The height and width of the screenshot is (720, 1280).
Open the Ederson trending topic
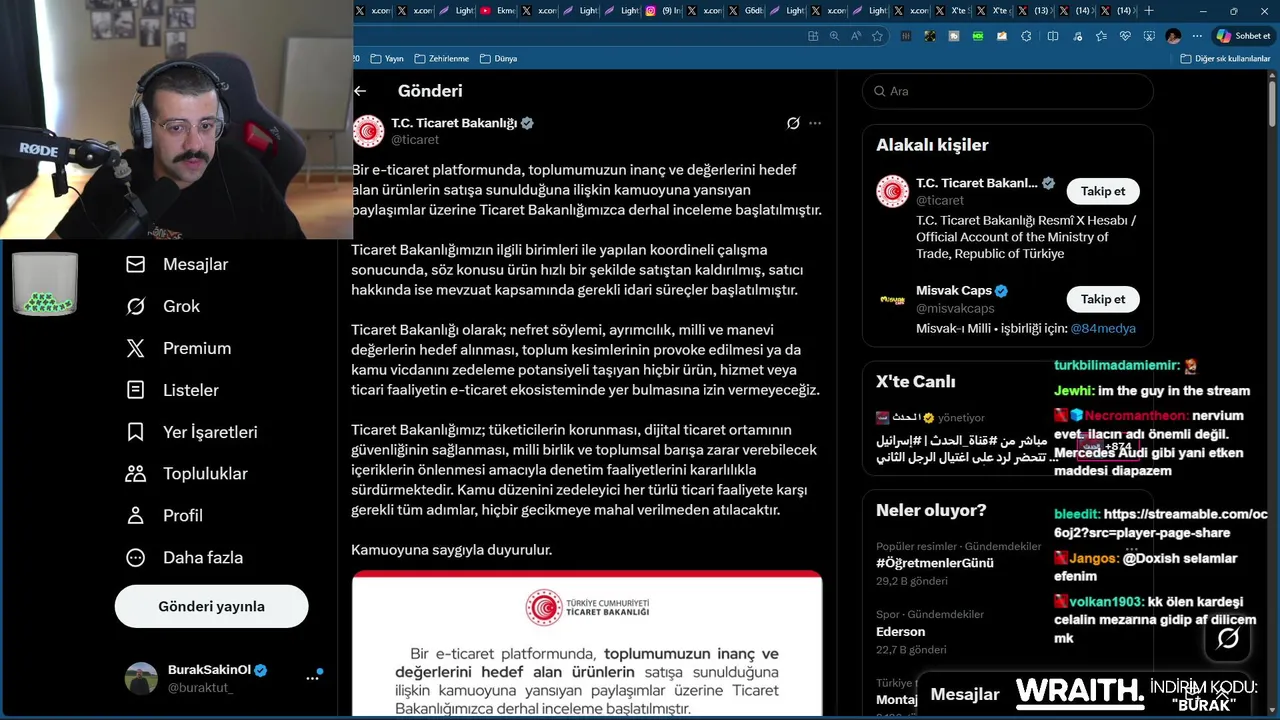(x=900, y=631)
